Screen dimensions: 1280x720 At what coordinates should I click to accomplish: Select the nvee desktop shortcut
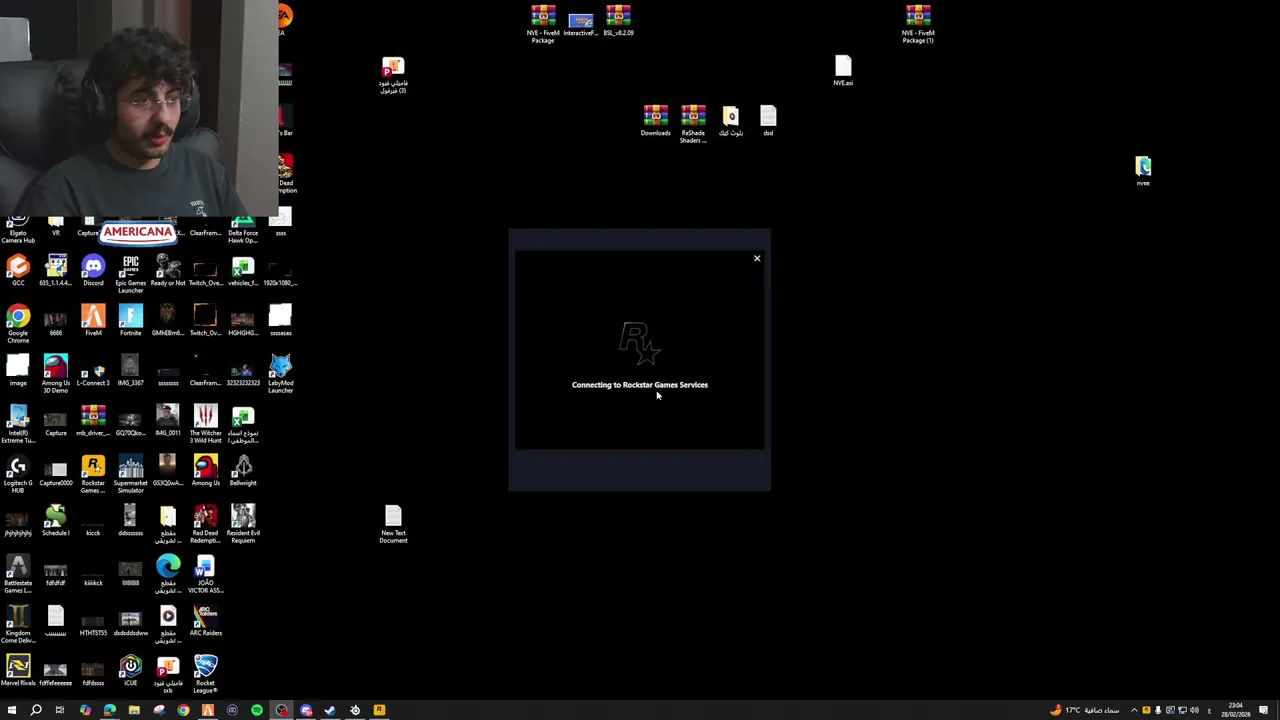coord(1143,171)
